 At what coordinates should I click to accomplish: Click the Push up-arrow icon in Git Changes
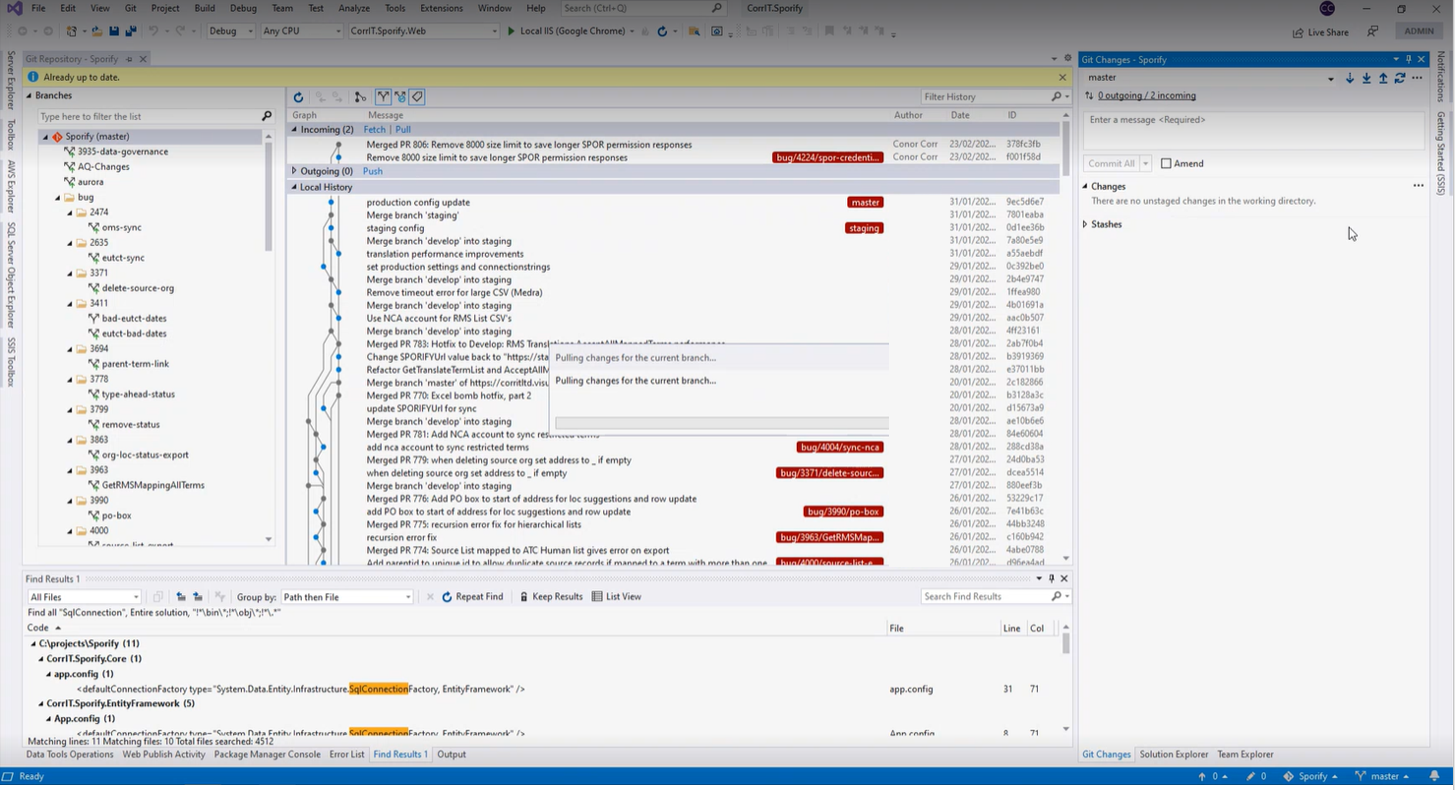click(1383, 78)
